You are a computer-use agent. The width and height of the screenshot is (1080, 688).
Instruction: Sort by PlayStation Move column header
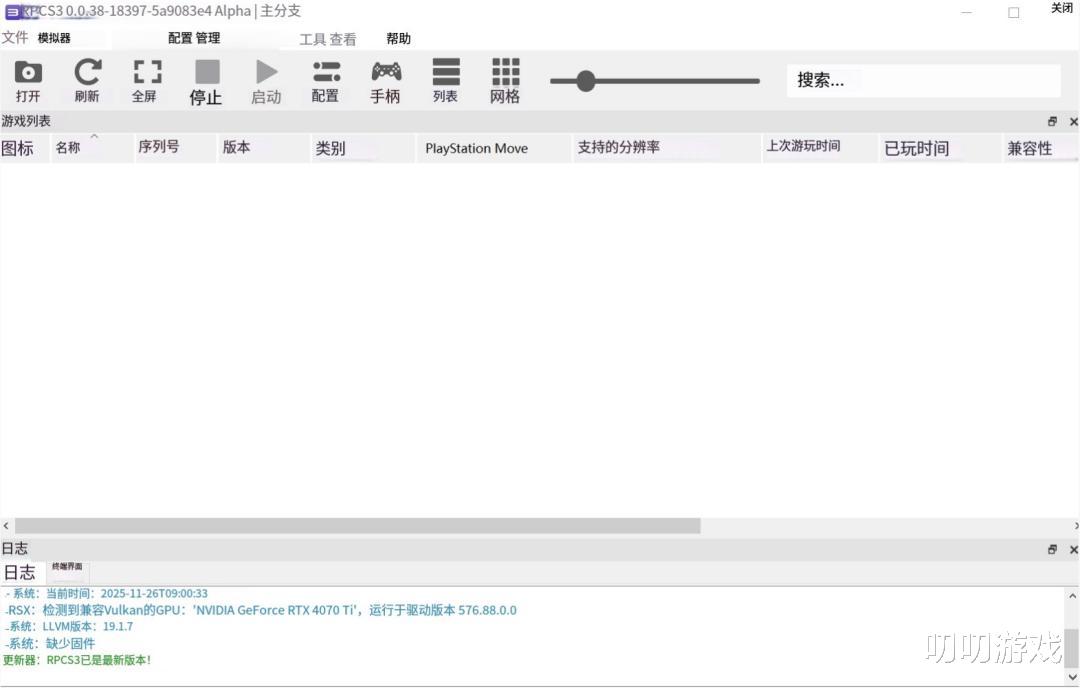click(494, 147)
